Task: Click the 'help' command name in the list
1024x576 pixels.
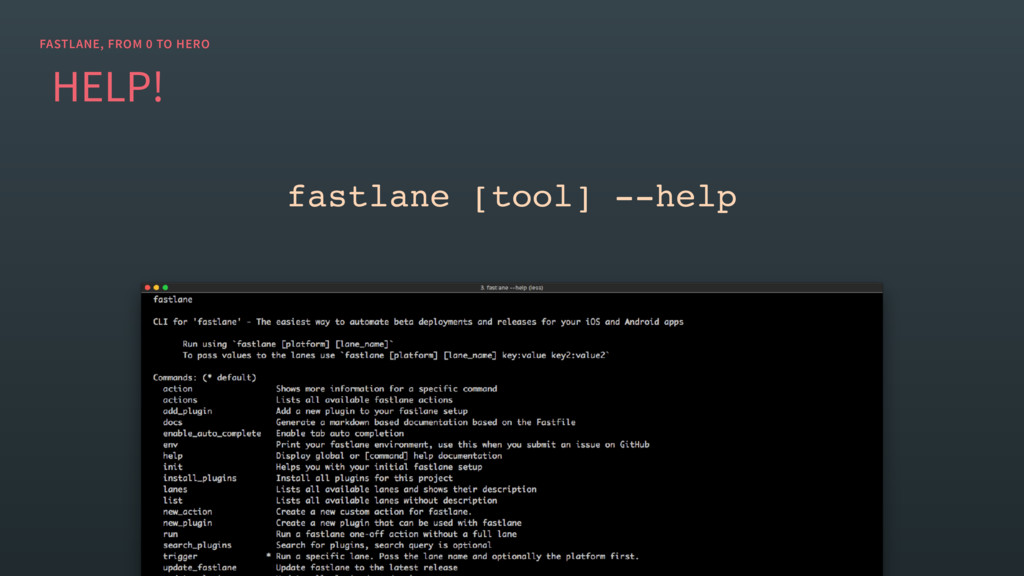Action: (172, 456)
